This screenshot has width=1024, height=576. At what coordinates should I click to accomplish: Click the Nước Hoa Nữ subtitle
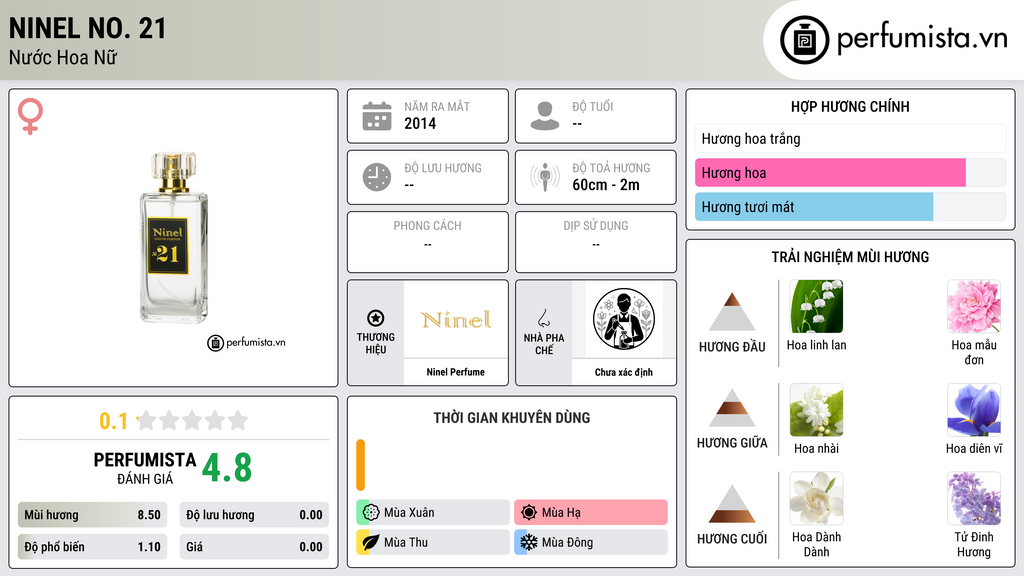63,57
